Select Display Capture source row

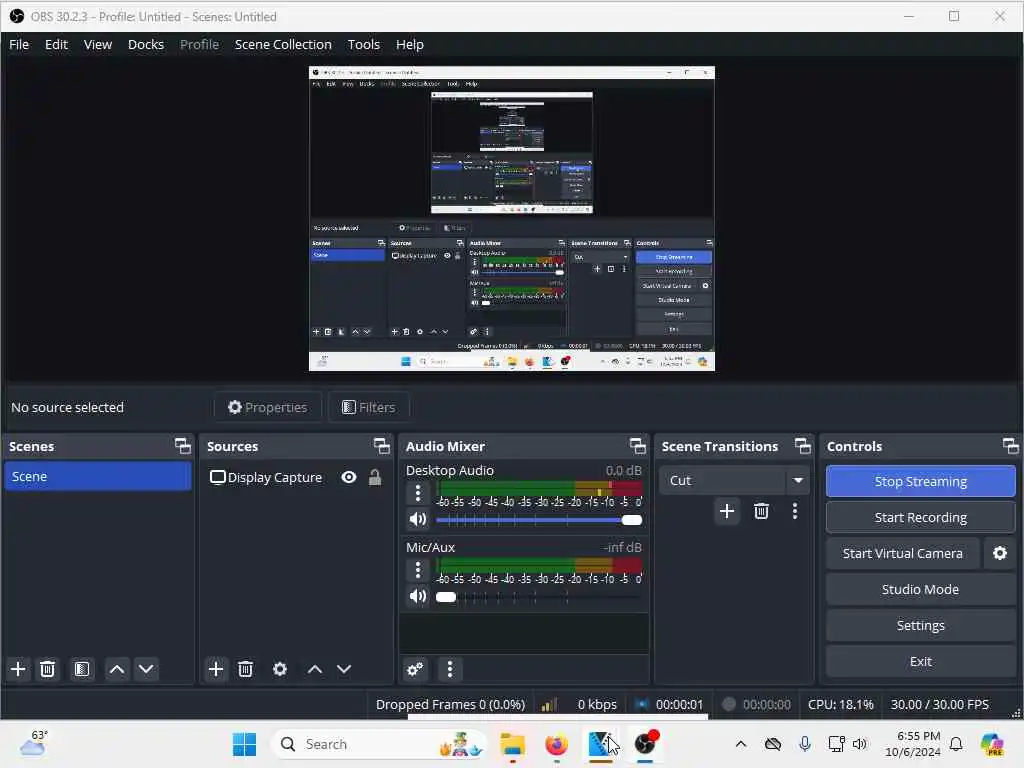click(295, 477)
